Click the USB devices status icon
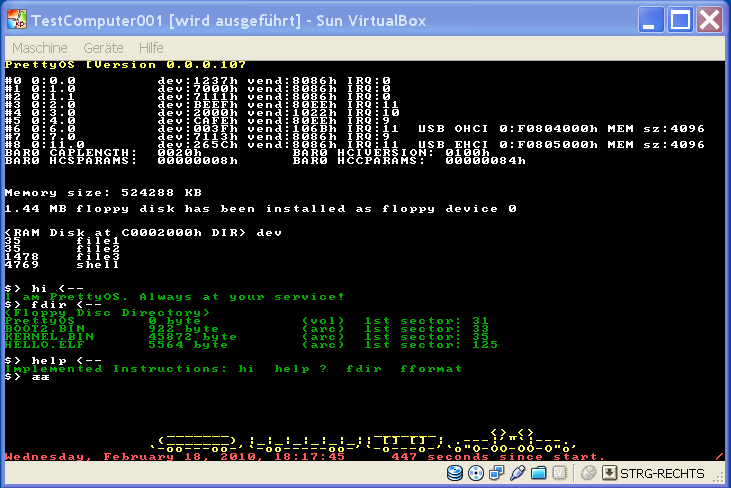 517,473
